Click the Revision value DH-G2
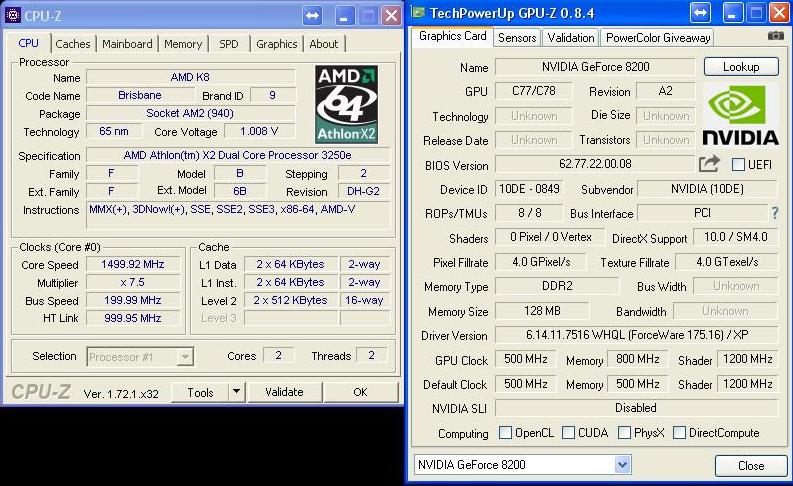The width and height of the screenshot is (793, 486). (x=363, y=191)
